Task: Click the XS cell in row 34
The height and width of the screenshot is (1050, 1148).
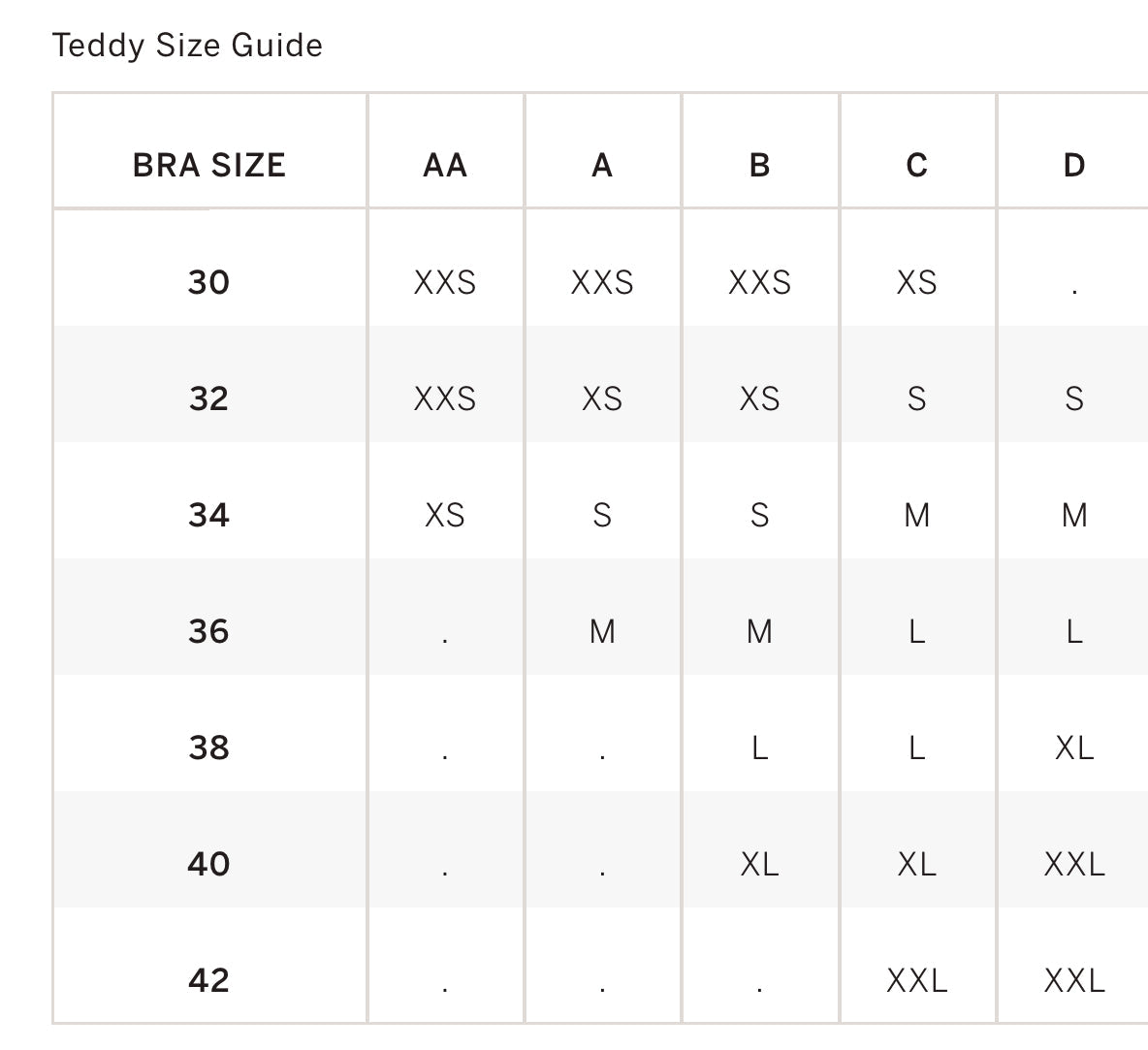Action: pyautogui.click(x=445, y=515)
